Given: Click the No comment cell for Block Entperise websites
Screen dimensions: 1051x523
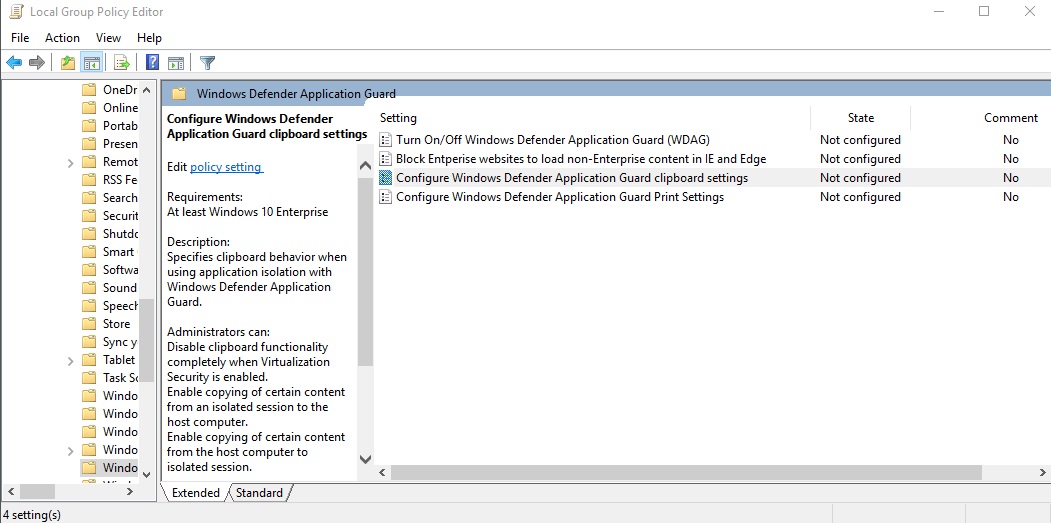Looking at the screenshot, I should pos(1011,158).
